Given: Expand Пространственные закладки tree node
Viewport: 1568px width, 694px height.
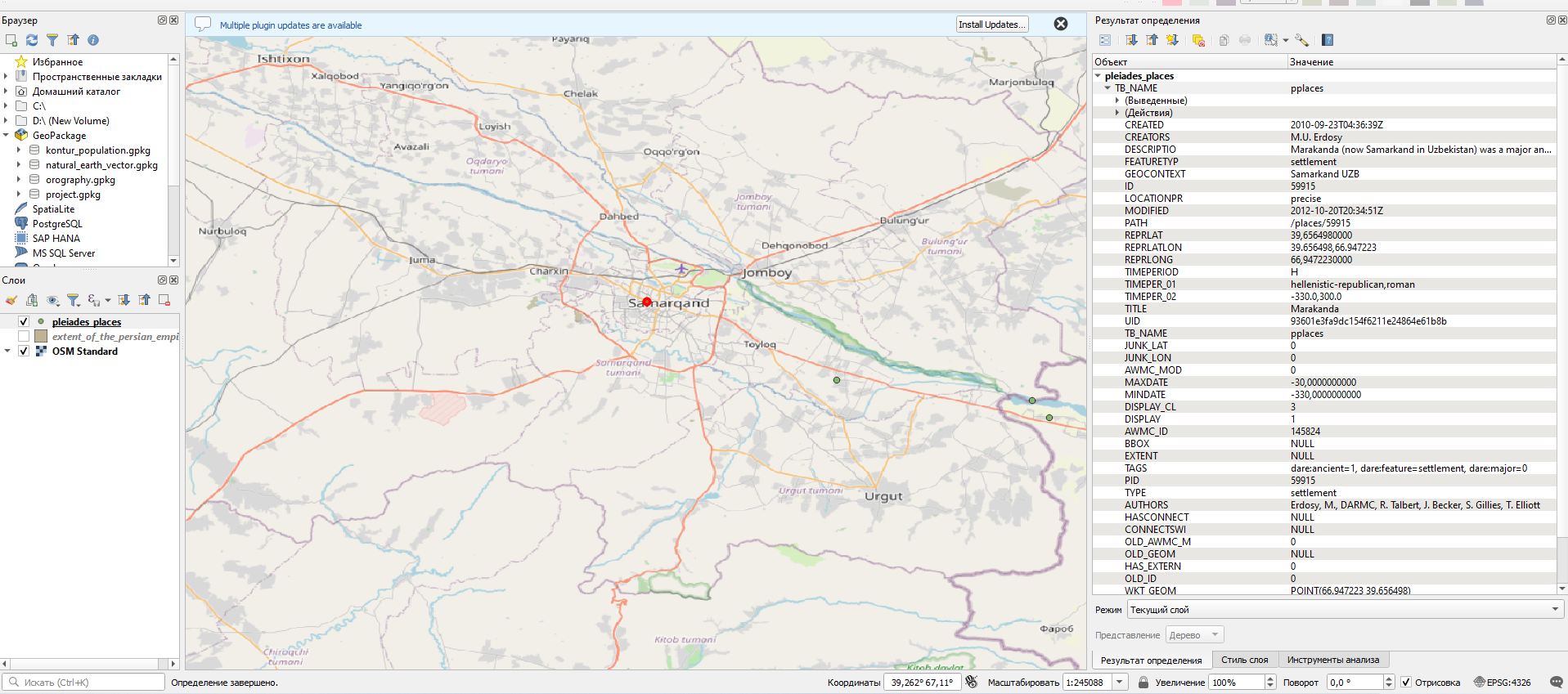Looking at the screenshot, I should pos(7,77).
